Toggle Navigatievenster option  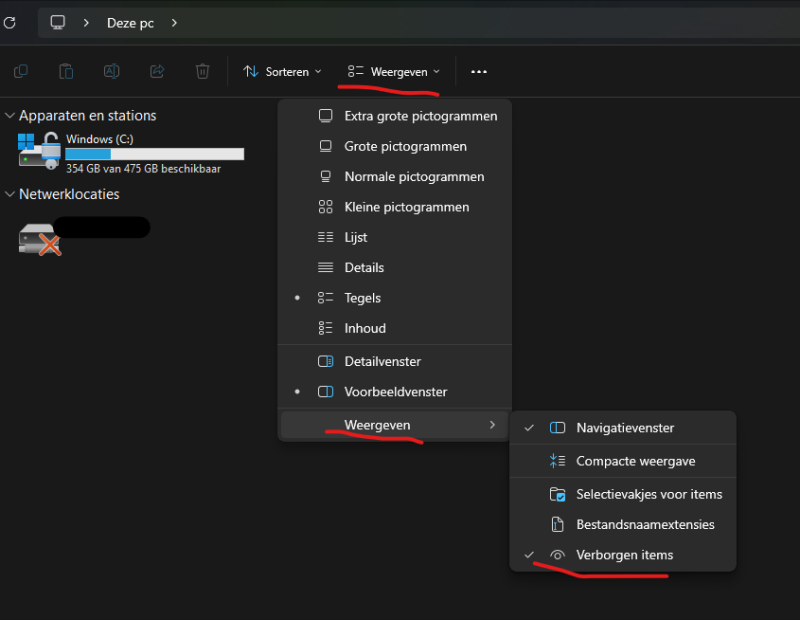[625, 428]
